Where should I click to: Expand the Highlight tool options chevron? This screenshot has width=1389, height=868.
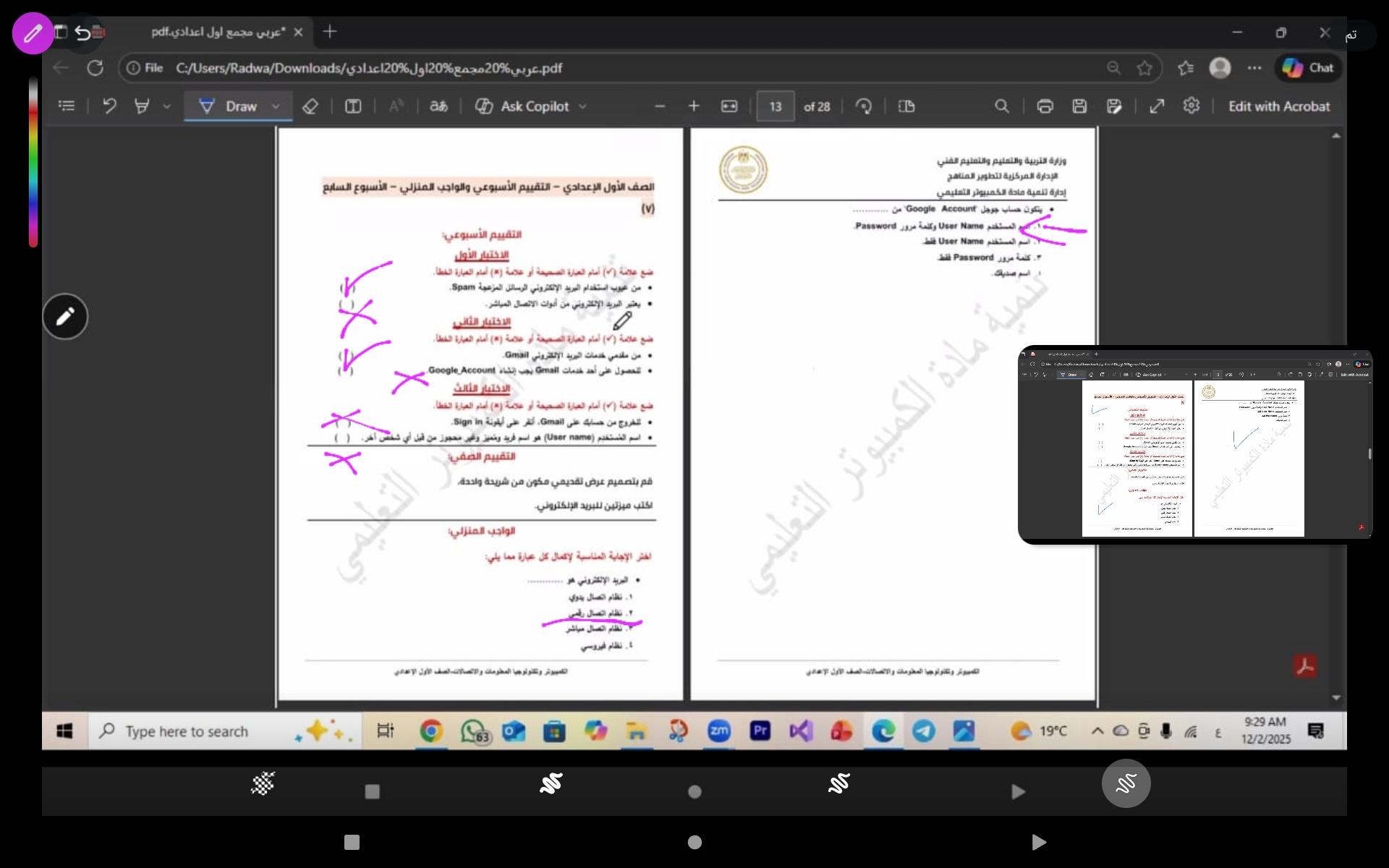point(167,106)
